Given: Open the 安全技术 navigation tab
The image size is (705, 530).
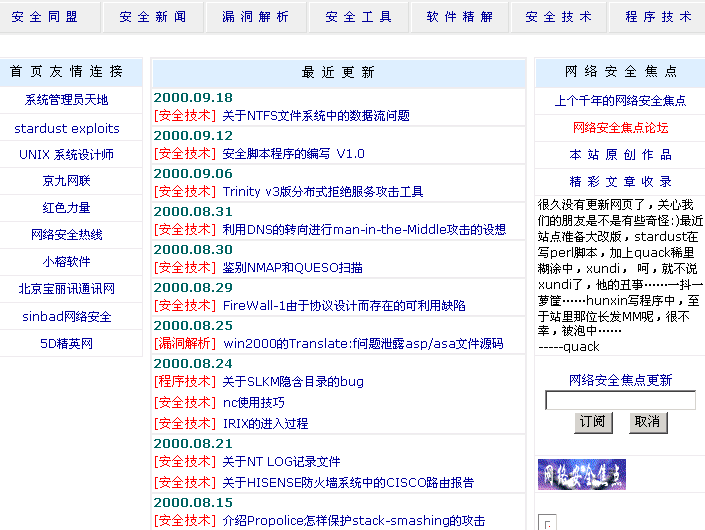Looking at the screenshot, I should pos(558,17).
